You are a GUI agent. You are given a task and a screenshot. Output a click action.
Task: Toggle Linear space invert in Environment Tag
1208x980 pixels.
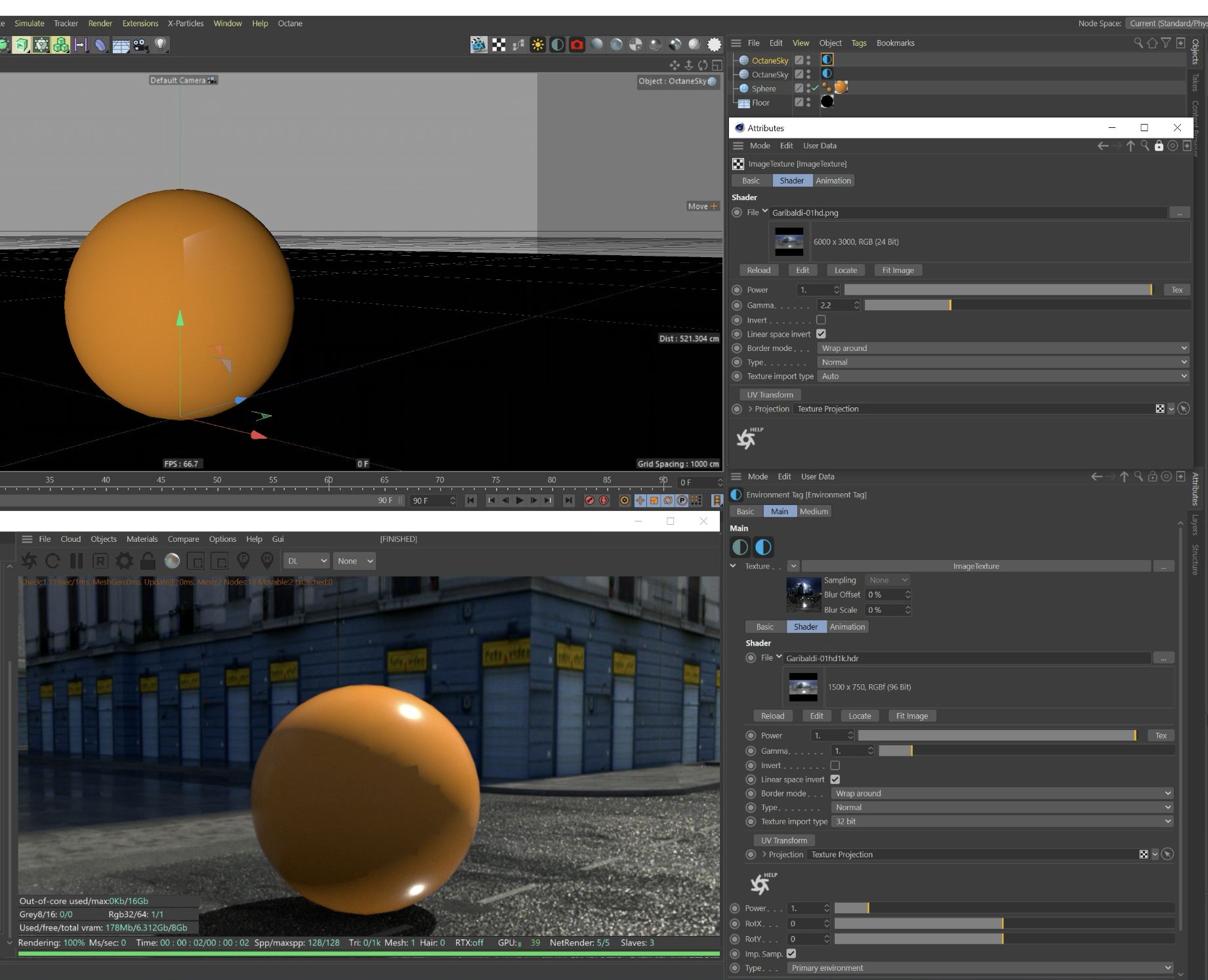[835, 779]
